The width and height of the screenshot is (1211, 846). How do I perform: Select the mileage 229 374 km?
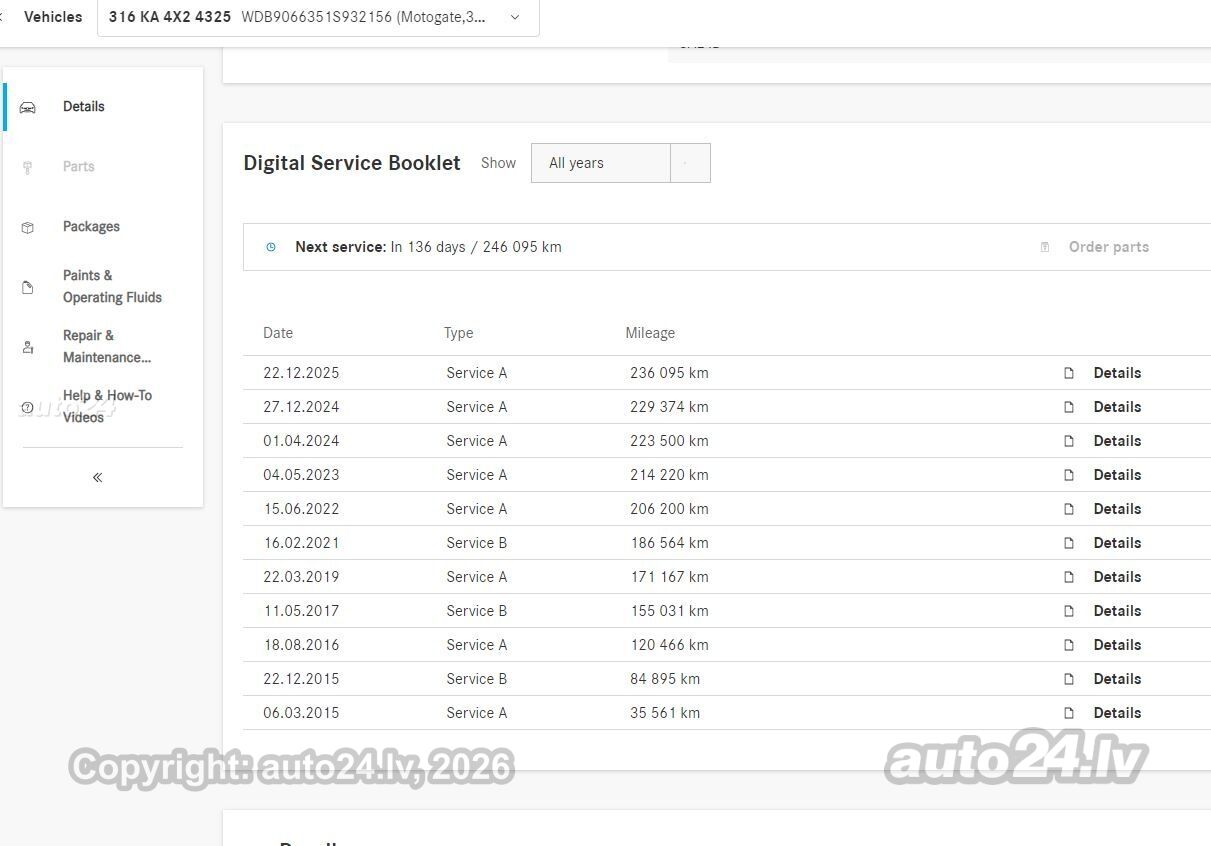pyautogui.click(x=669, y=407)
